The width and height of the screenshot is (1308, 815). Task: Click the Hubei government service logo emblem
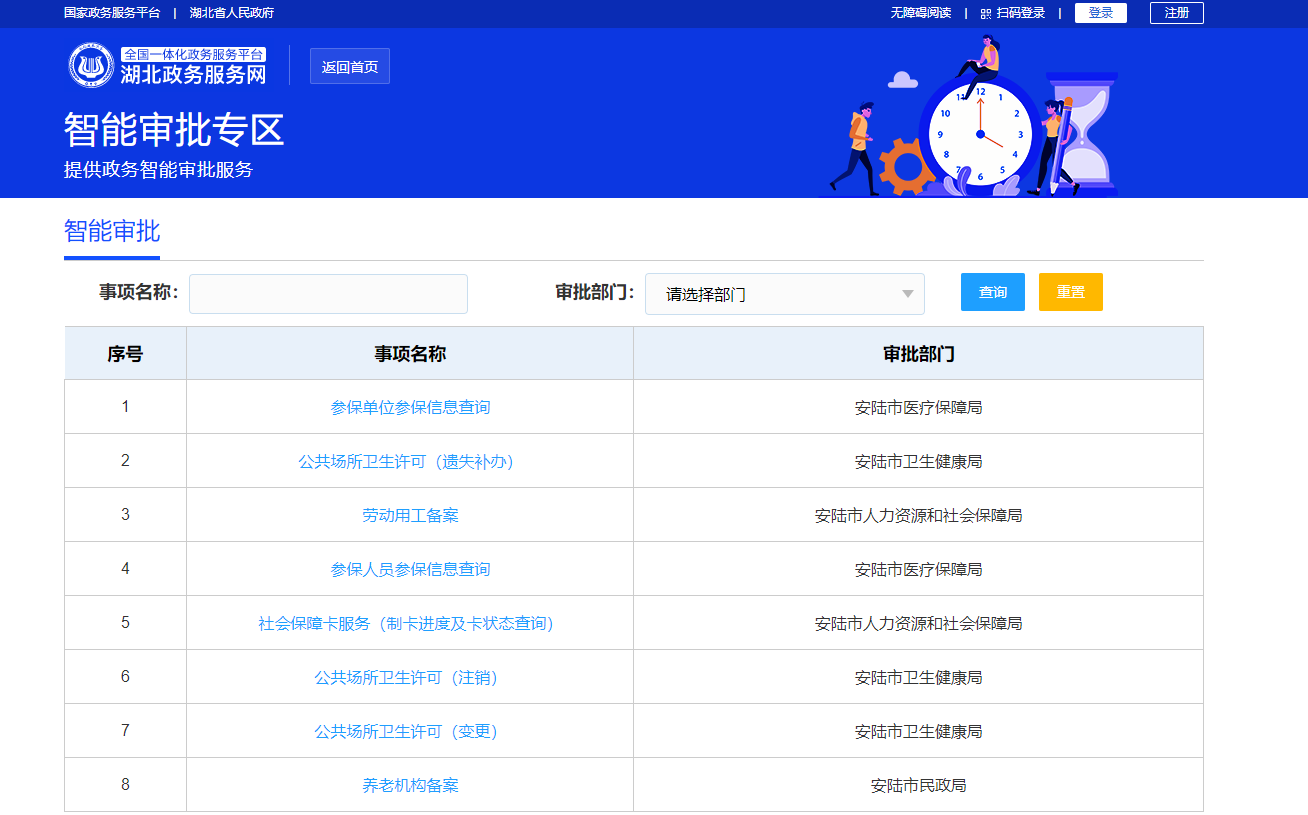[x=91, y=66]
